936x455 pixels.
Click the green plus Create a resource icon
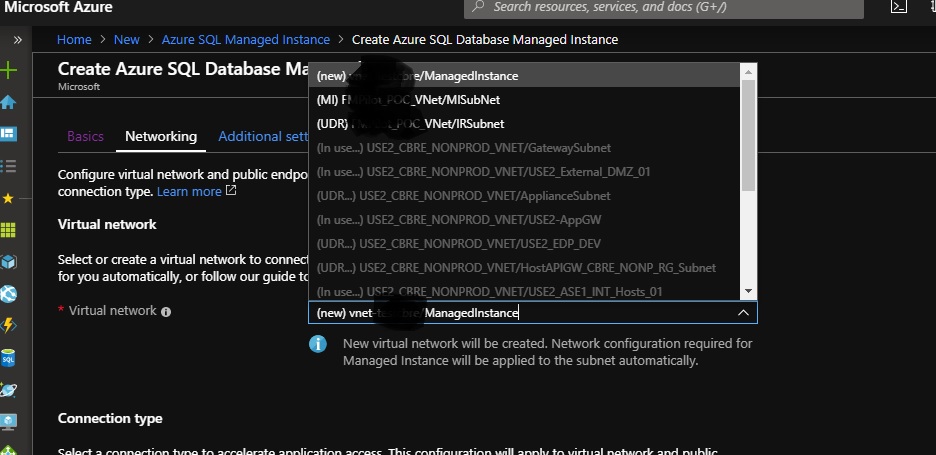pos(8,70)
